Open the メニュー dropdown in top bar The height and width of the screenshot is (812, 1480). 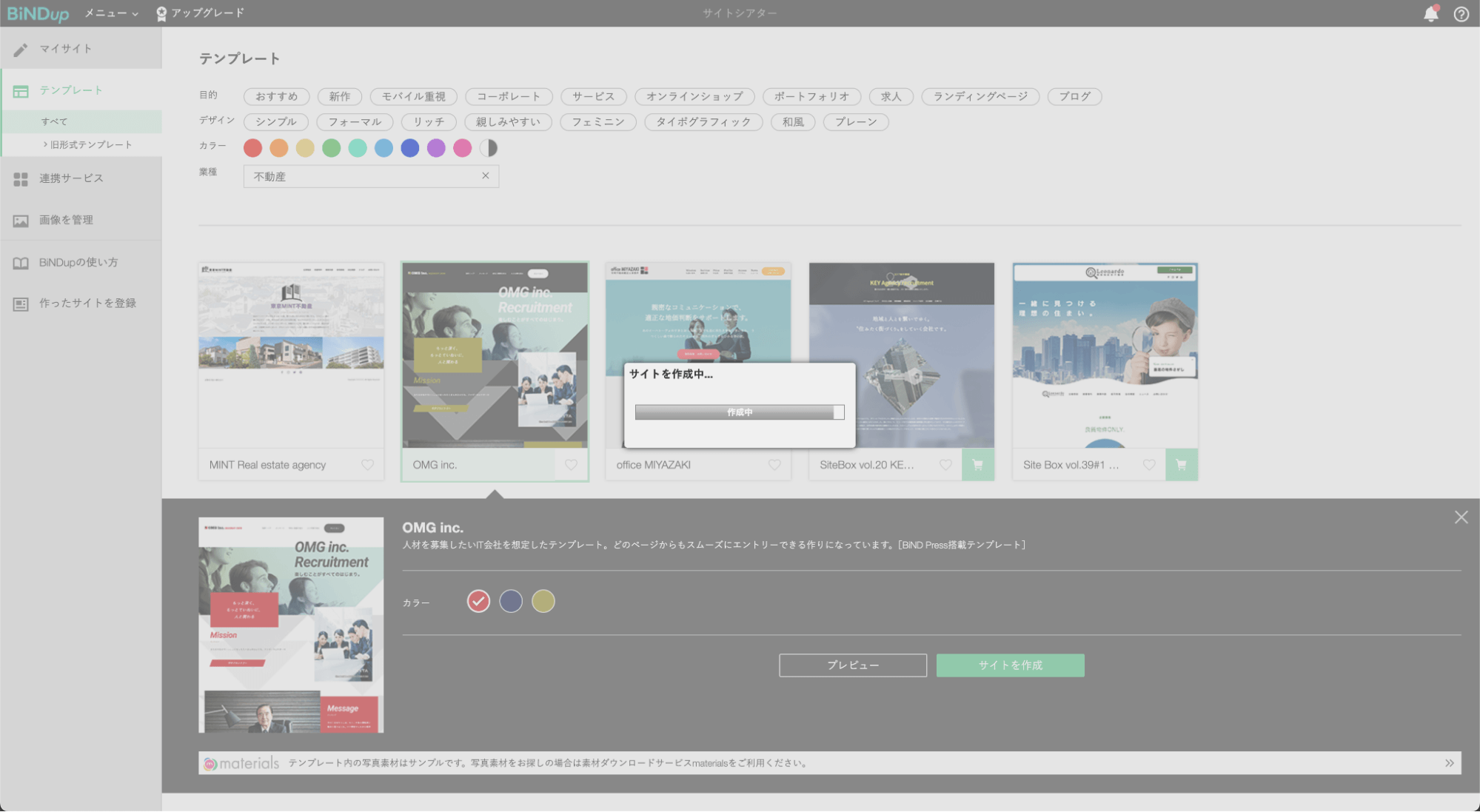[111, 13]
